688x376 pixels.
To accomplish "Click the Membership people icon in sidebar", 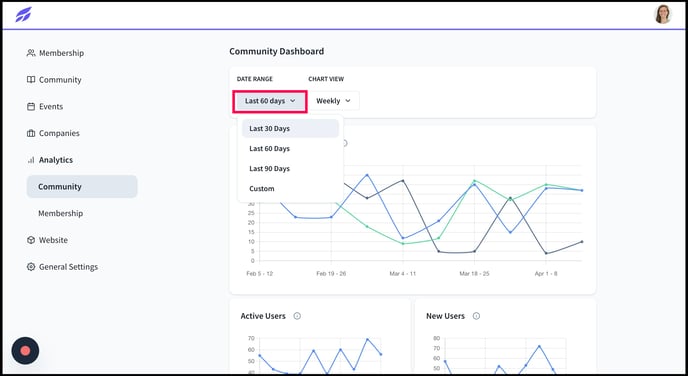I will 31,53.
